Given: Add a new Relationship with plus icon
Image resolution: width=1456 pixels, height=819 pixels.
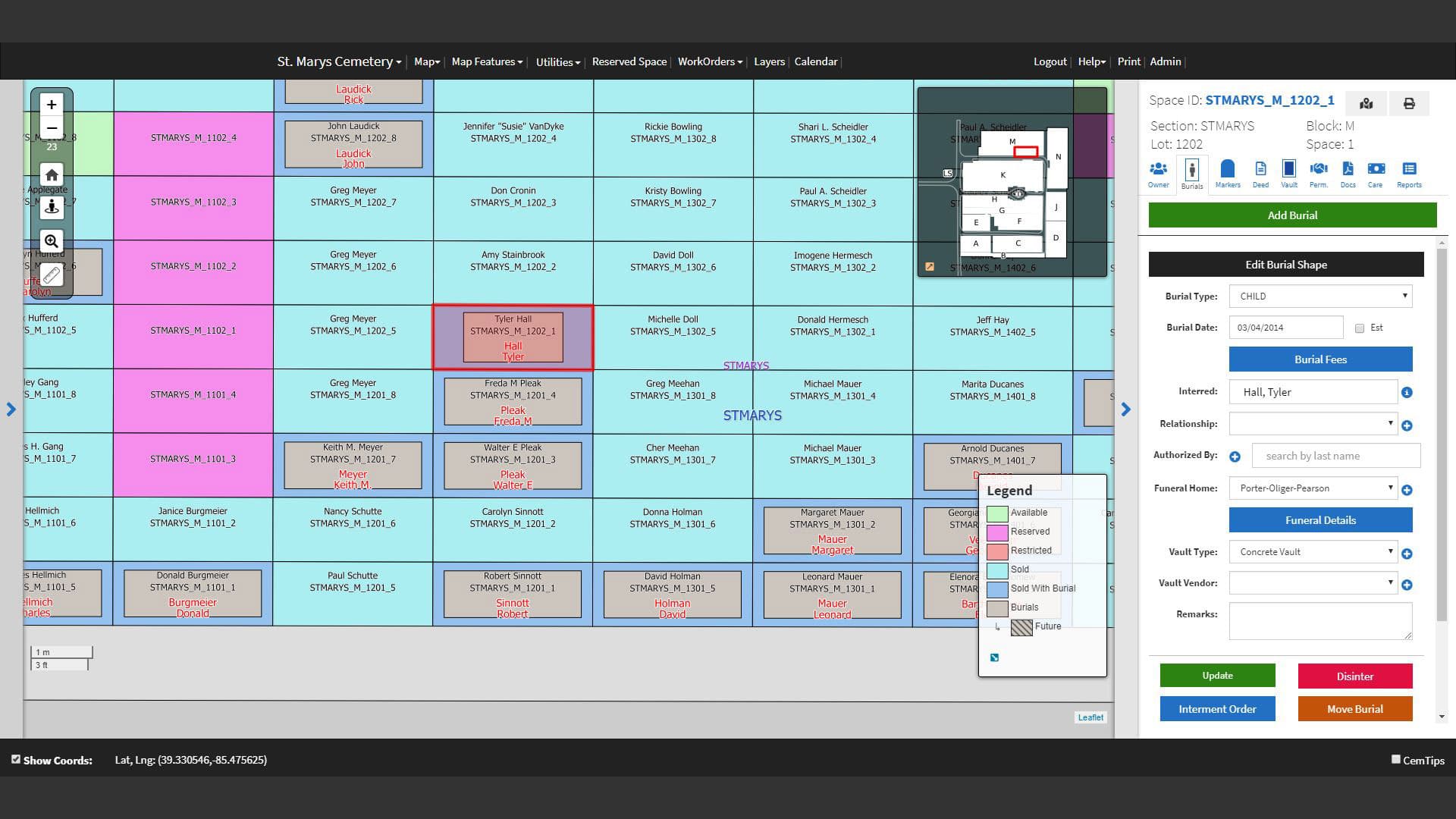Looking at the screenshot, I should pyautogui.click(x=1407, y=425).
